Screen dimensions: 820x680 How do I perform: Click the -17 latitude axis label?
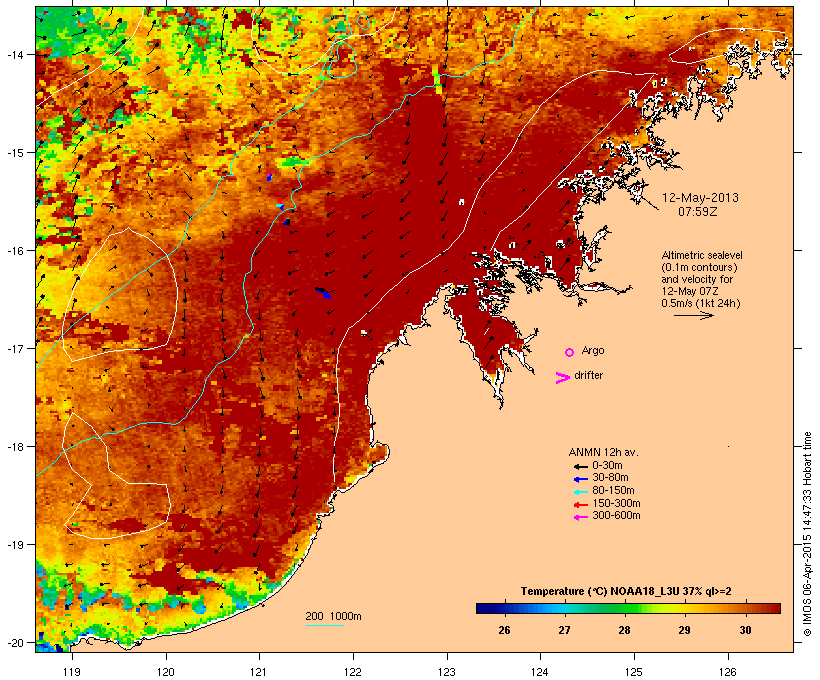pyautogui.click(x=14, y=348)
